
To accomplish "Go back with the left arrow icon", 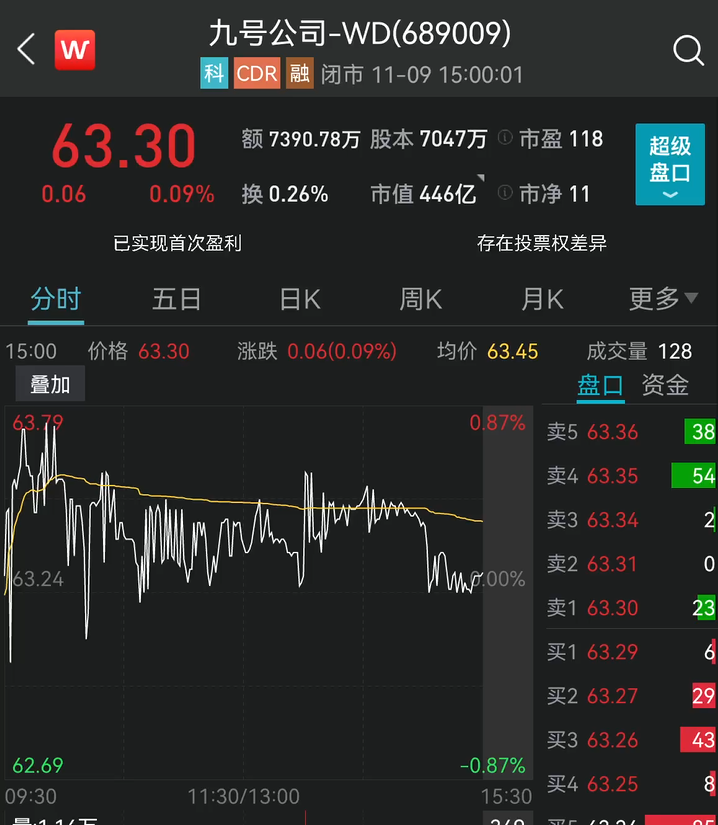I will pos(26,49).
